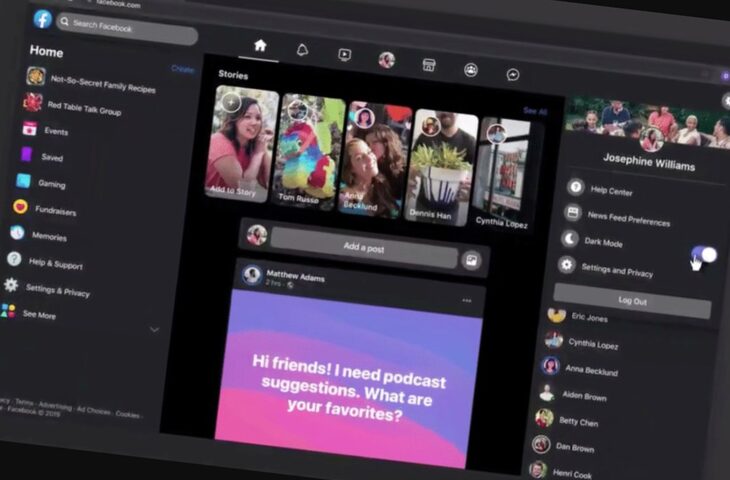Click the Create link
The width and height of the screenshot is (730, 480).
click(x=182, y=69)
